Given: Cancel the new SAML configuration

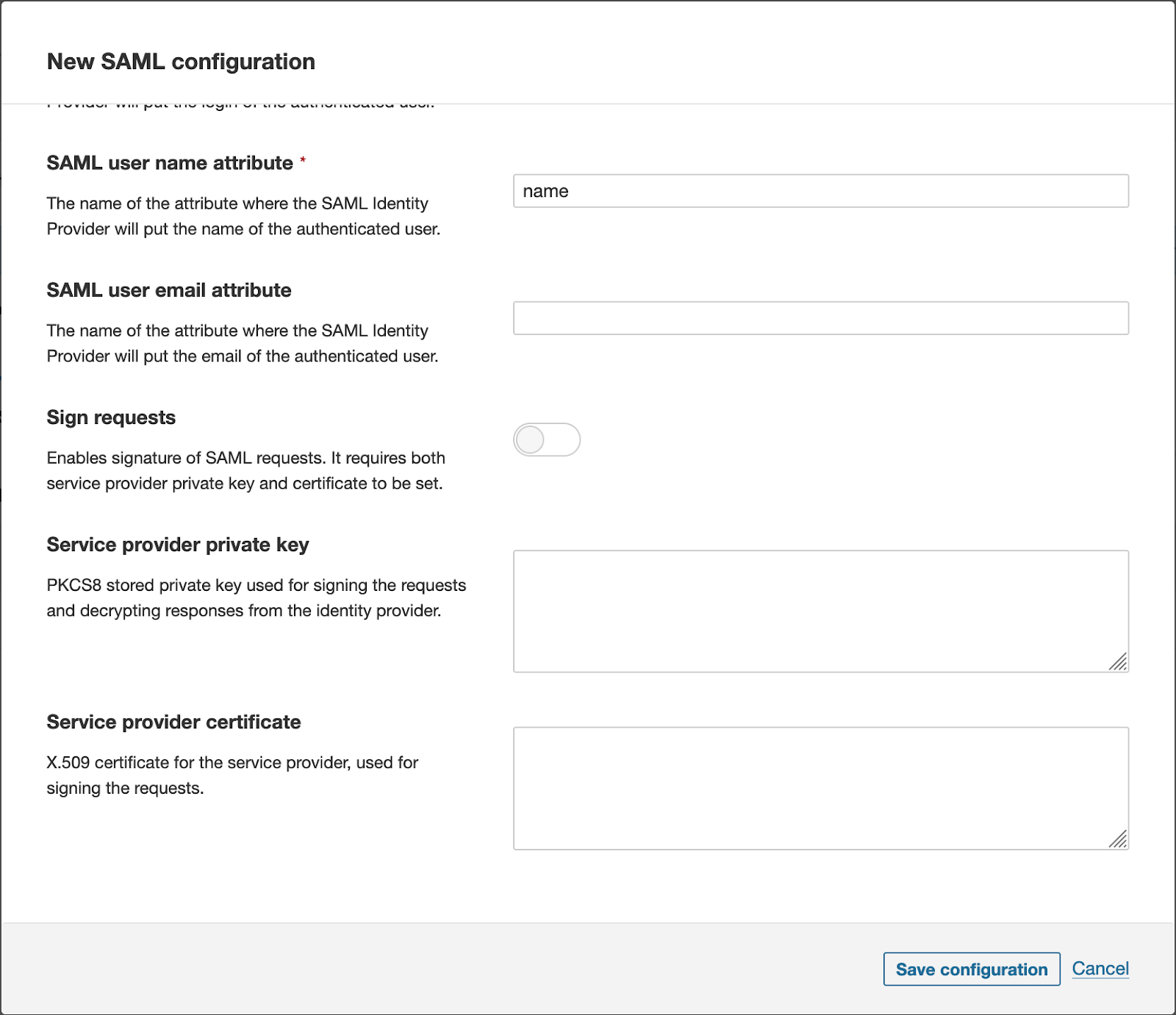Looking at the screenshot, I should coord(1100,969).
